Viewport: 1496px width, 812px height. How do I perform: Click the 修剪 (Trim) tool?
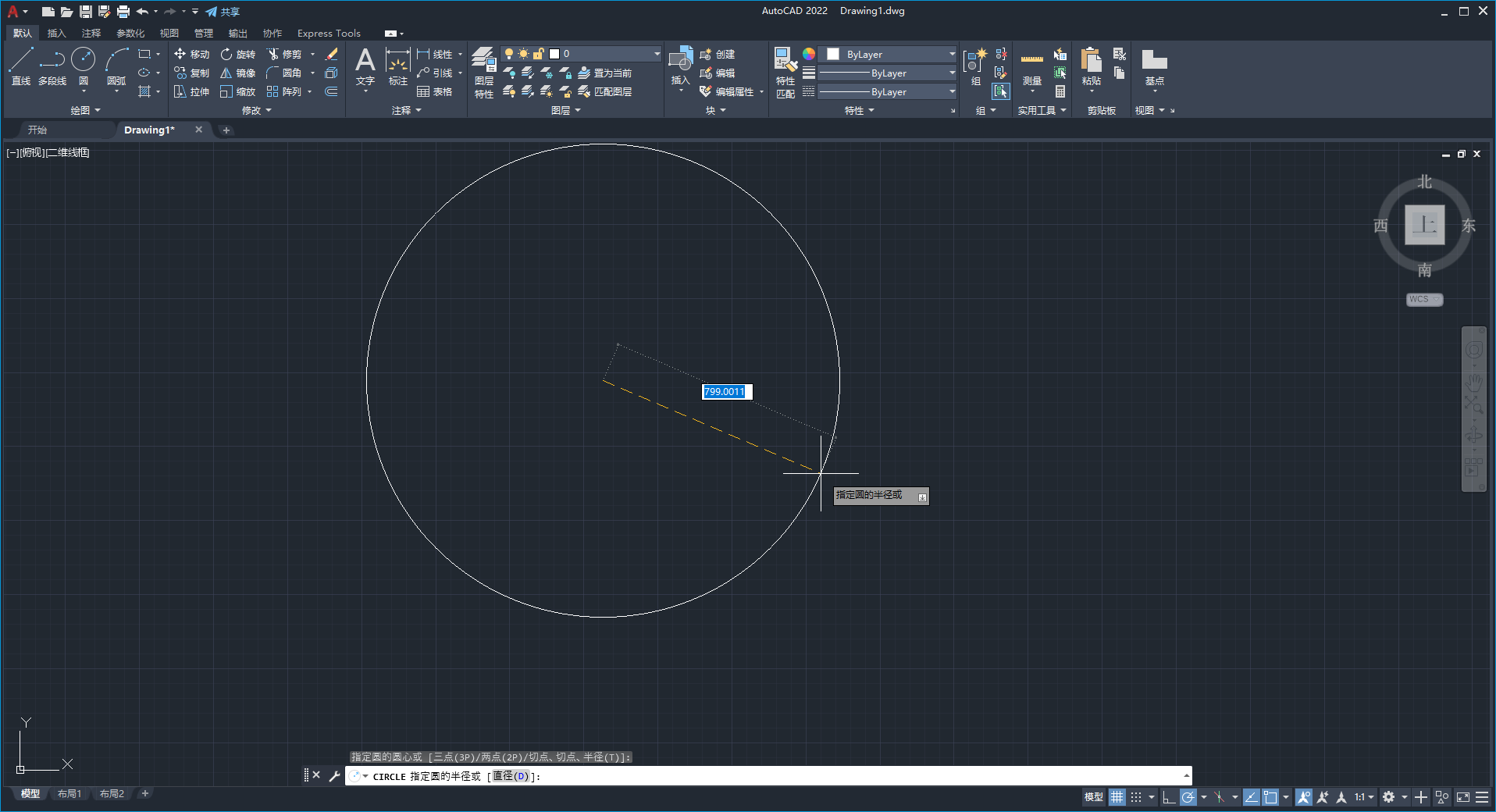click(x=284, y=54)
